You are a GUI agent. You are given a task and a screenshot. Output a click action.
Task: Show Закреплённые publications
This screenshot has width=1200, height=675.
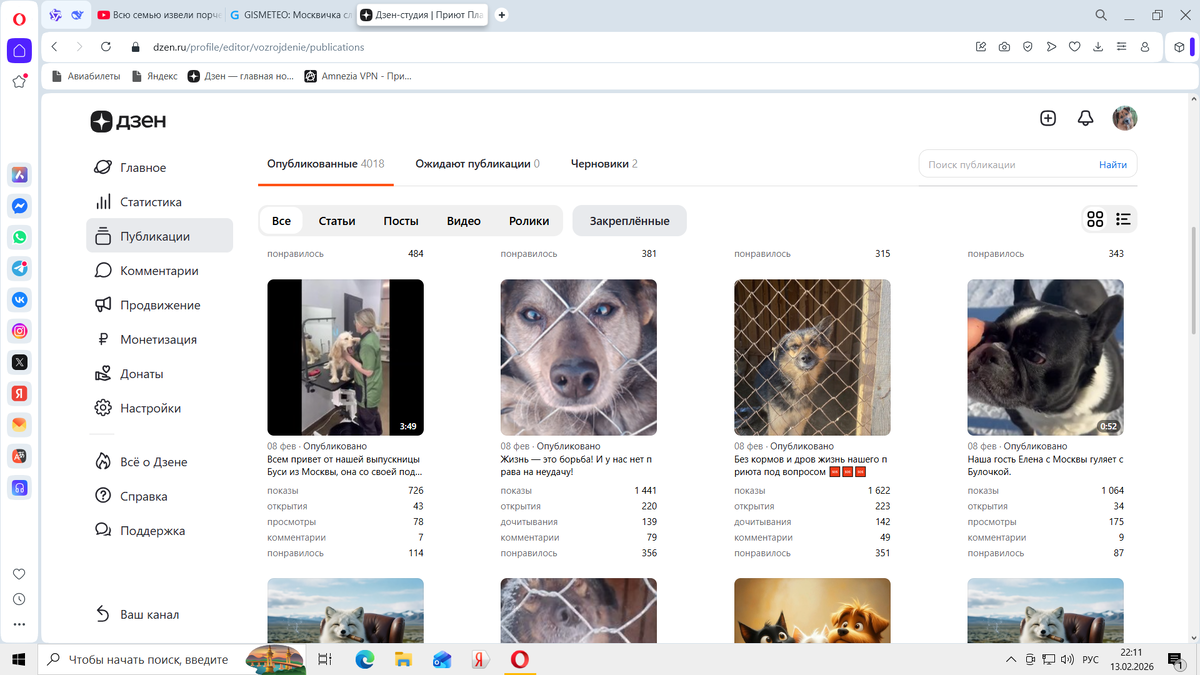click(x=630, y=221)
